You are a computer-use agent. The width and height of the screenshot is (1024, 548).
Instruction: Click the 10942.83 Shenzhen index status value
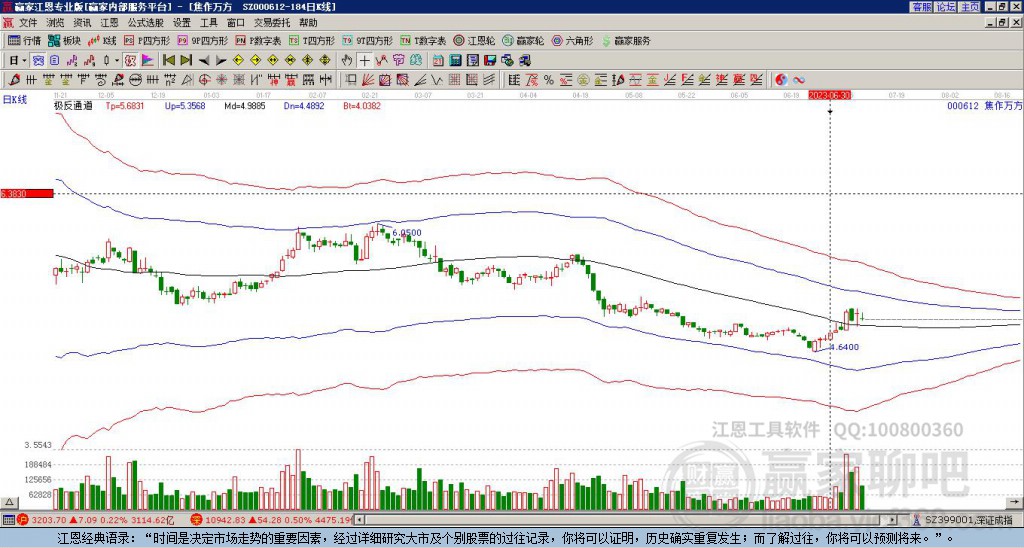224,520
